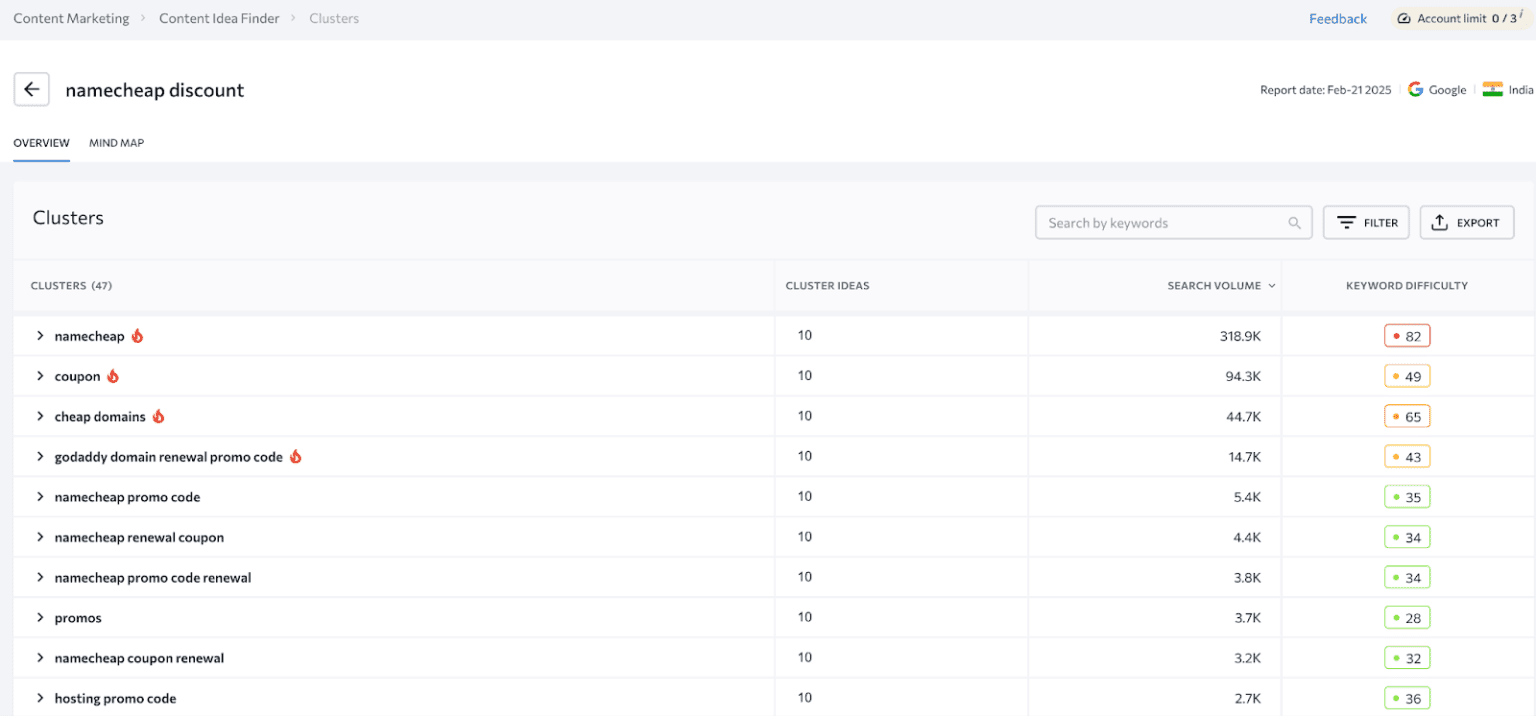Click the keyword difficulty badge 65
This screenshot has width=1536, height=716.
pos(1407,416)
